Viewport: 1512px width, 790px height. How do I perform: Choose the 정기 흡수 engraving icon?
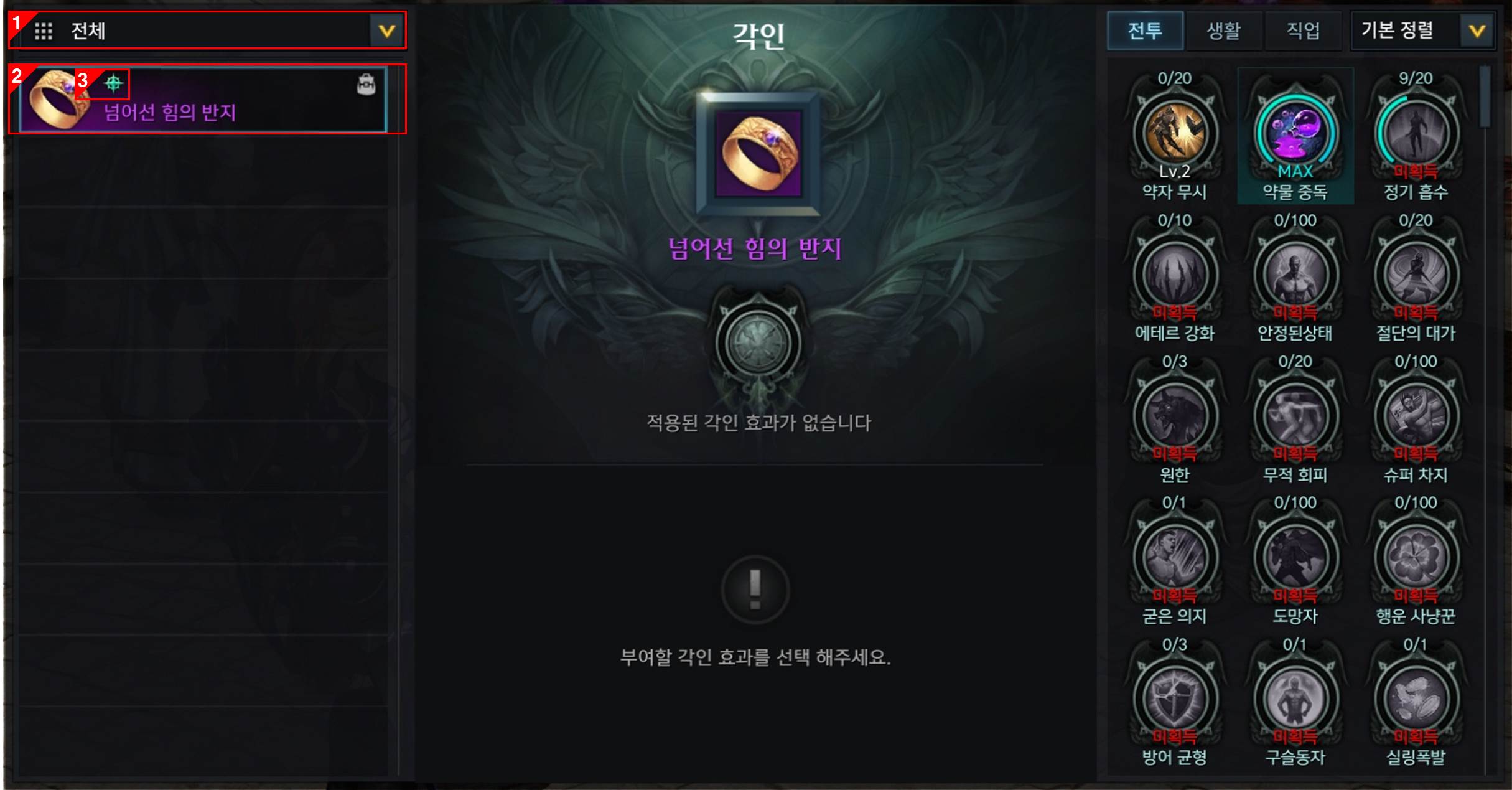coord(1416,132)
